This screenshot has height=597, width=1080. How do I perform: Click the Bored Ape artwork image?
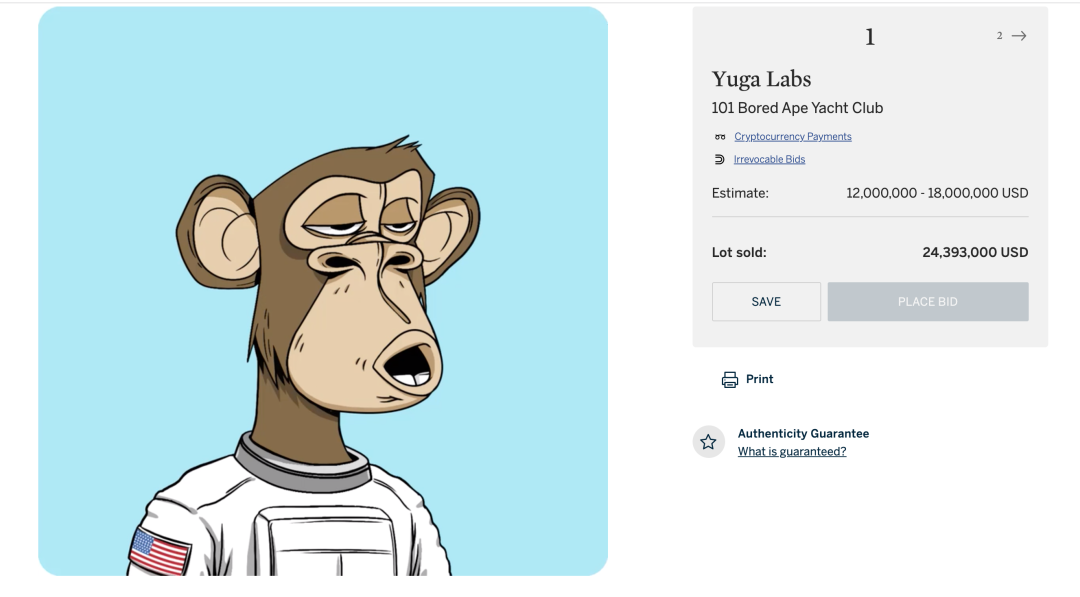[x=323, y=291]
